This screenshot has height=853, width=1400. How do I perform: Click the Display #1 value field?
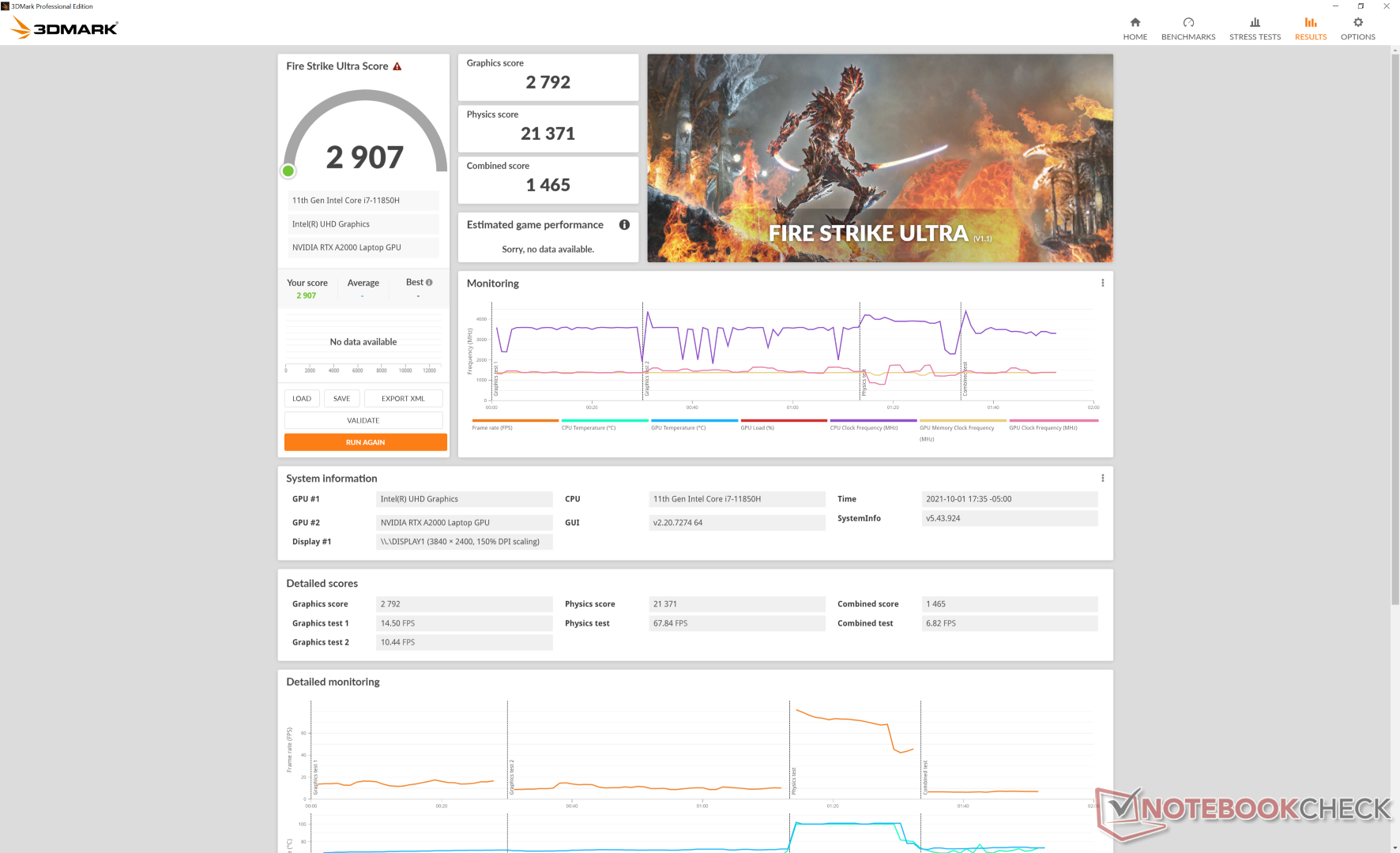[465, 542]
